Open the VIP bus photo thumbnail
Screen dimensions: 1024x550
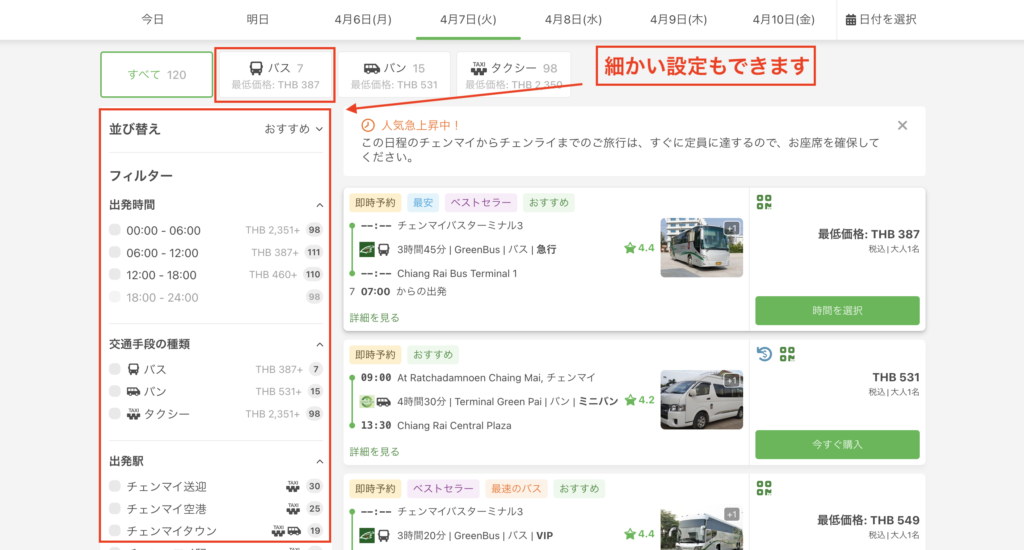point(701,527)
